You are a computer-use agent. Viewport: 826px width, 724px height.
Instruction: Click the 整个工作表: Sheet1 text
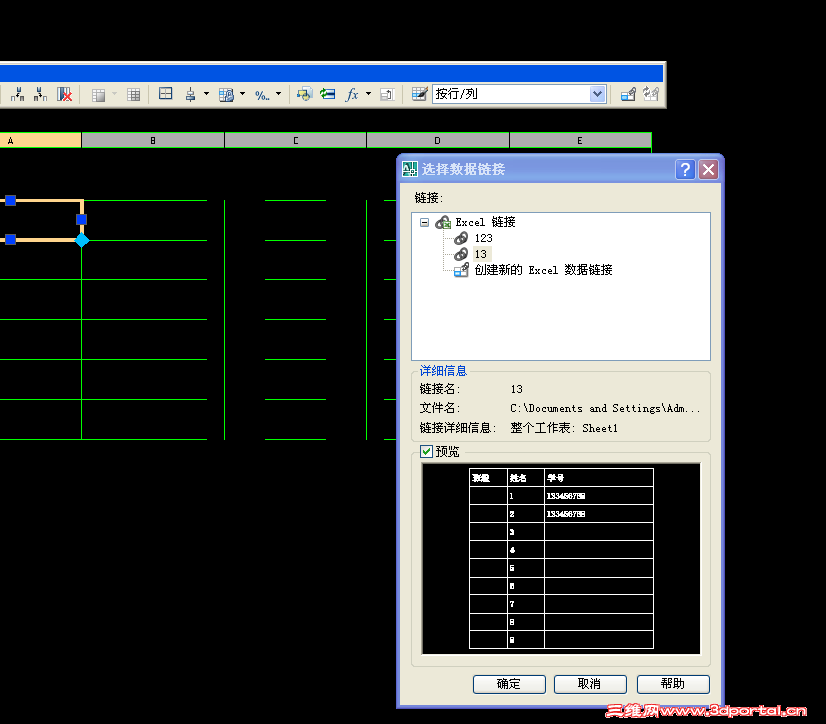point(564,428)
